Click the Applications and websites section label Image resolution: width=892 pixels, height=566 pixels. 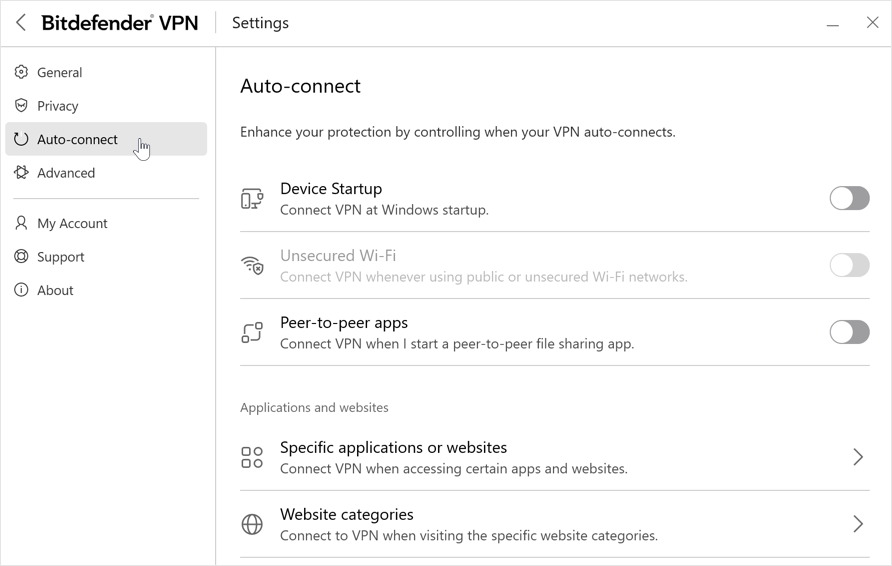[314, 408]
